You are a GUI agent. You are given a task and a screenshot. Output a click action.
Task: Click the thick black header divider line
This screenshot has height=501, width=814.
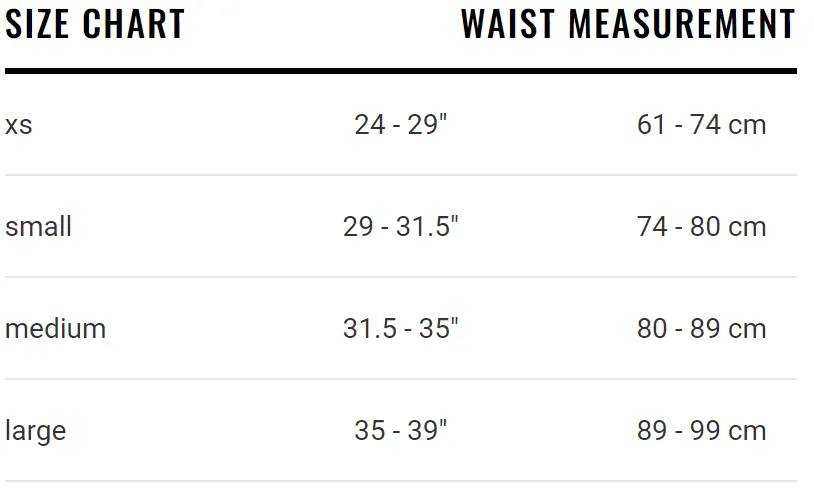(401, 71)
